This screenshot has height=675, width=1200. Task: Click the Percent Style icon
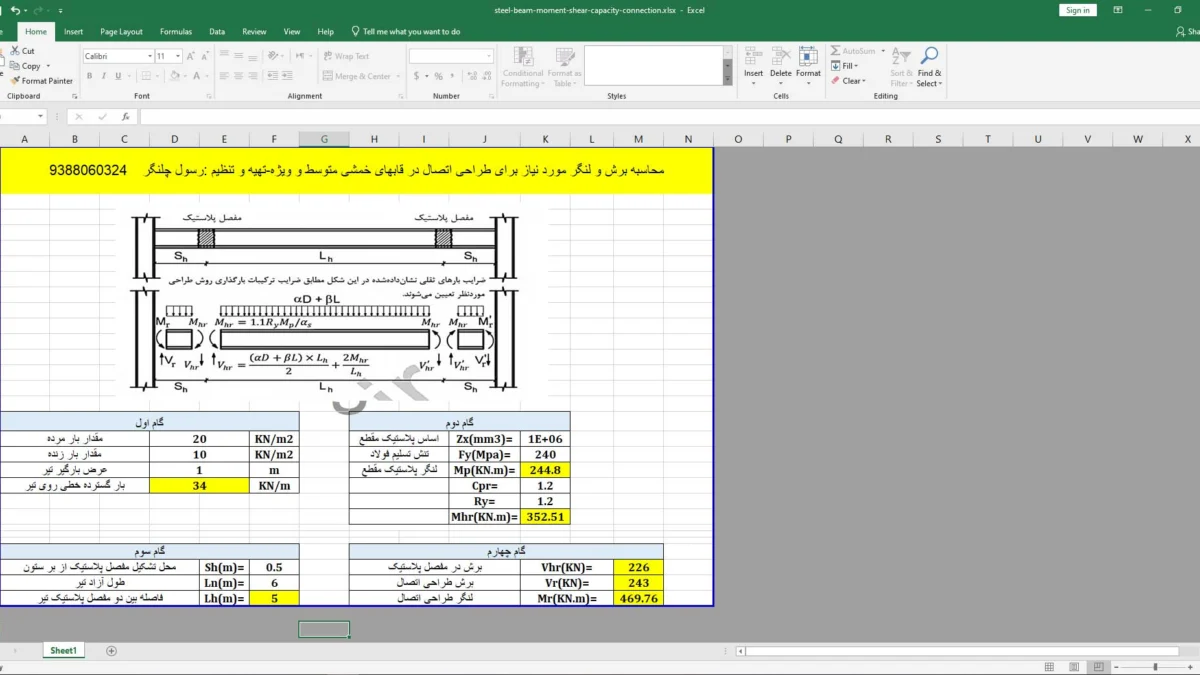click(x=438, y=76)
